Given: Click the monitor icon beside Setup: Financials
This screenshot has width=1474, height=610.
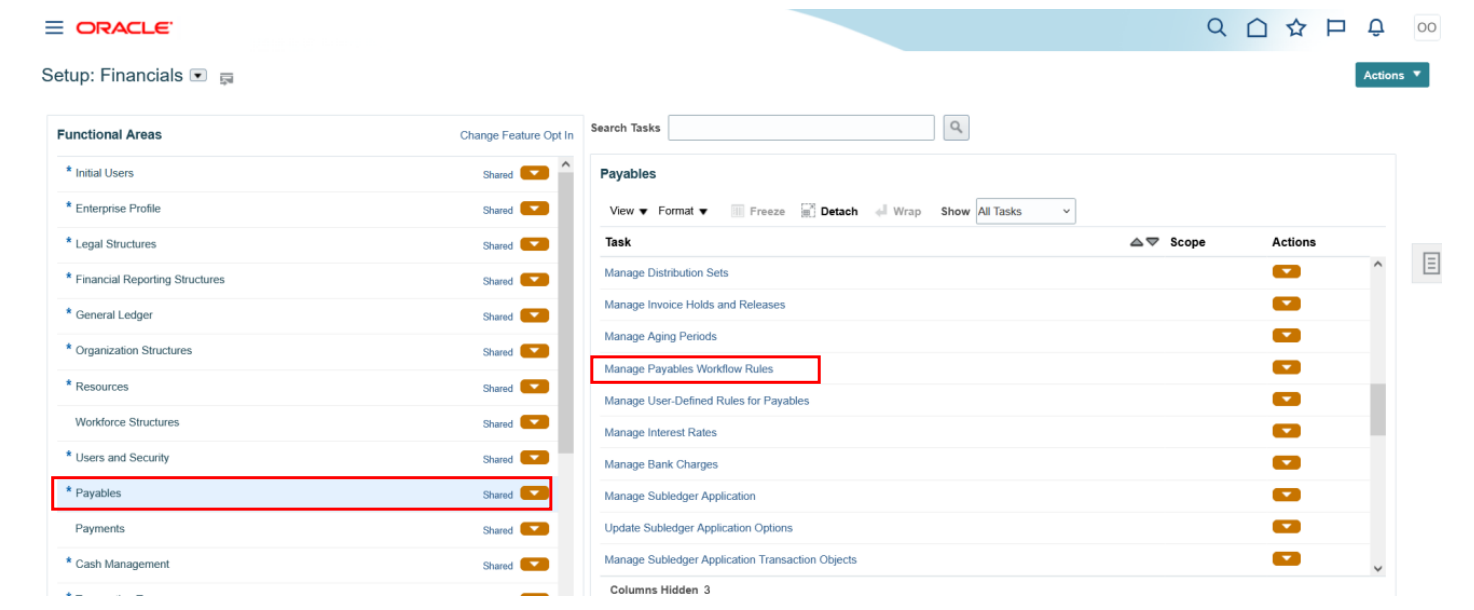Looking at the screenshot, I should (x=226, y=77).
